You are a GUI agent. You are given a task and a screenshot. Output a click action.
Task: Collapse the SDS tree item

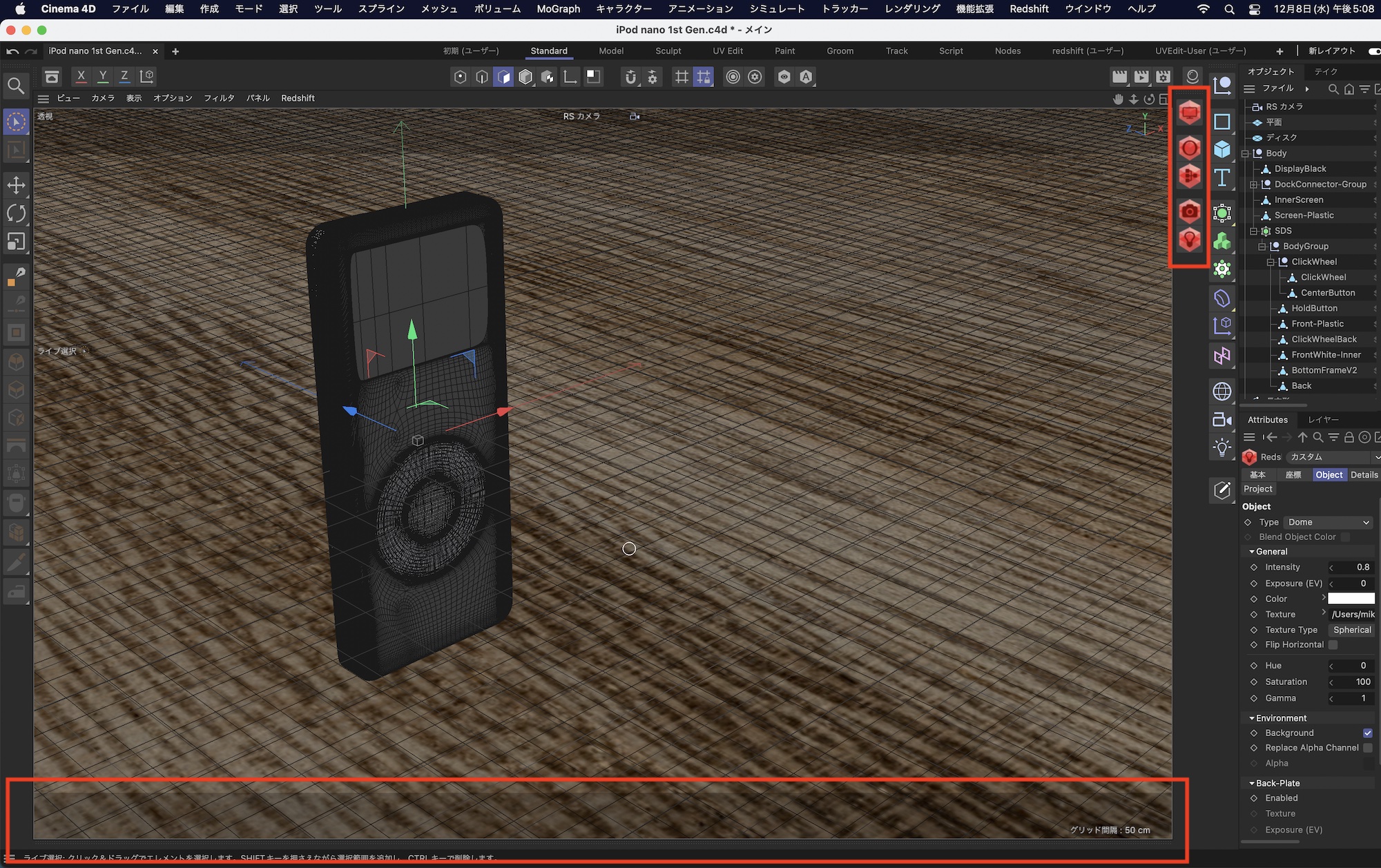coord(1253,231)
